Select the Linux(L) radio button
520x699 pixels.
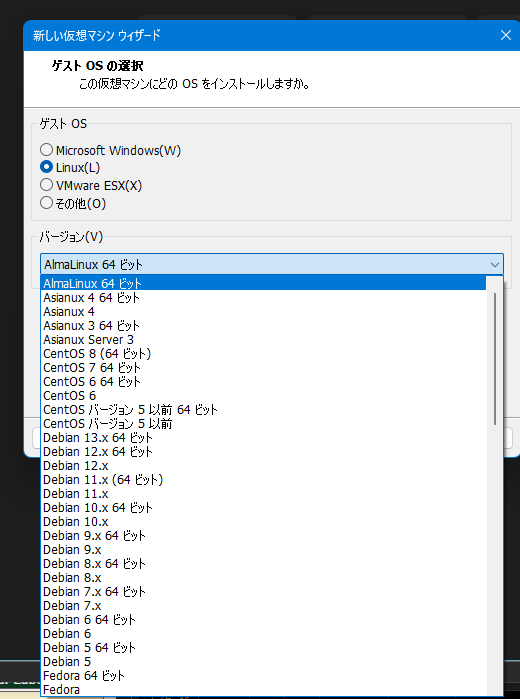[x=46, y=167]
